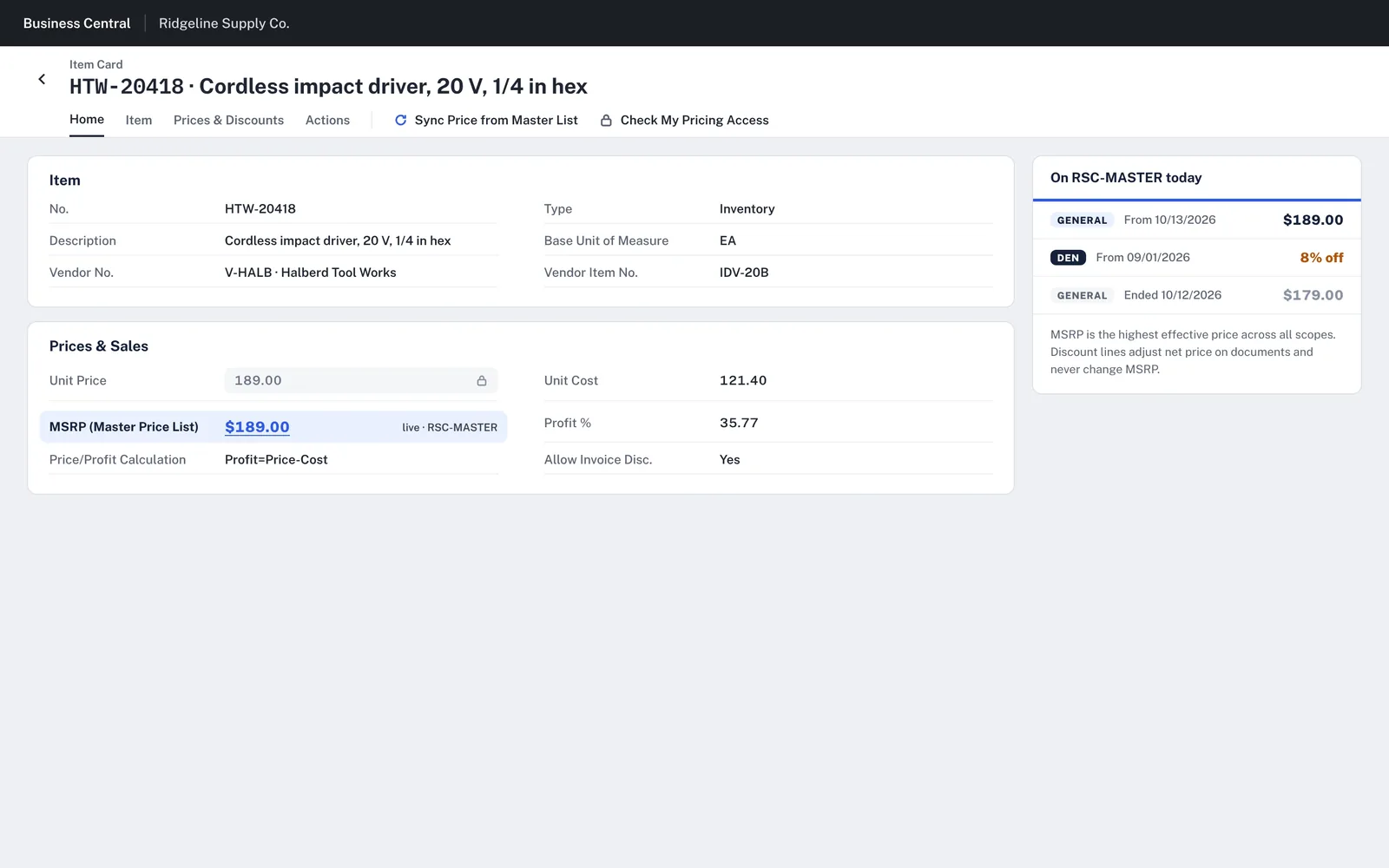Click Check My Pricing Access
This screenshot has width=1389, height=868.
click(x=685, y=121)
